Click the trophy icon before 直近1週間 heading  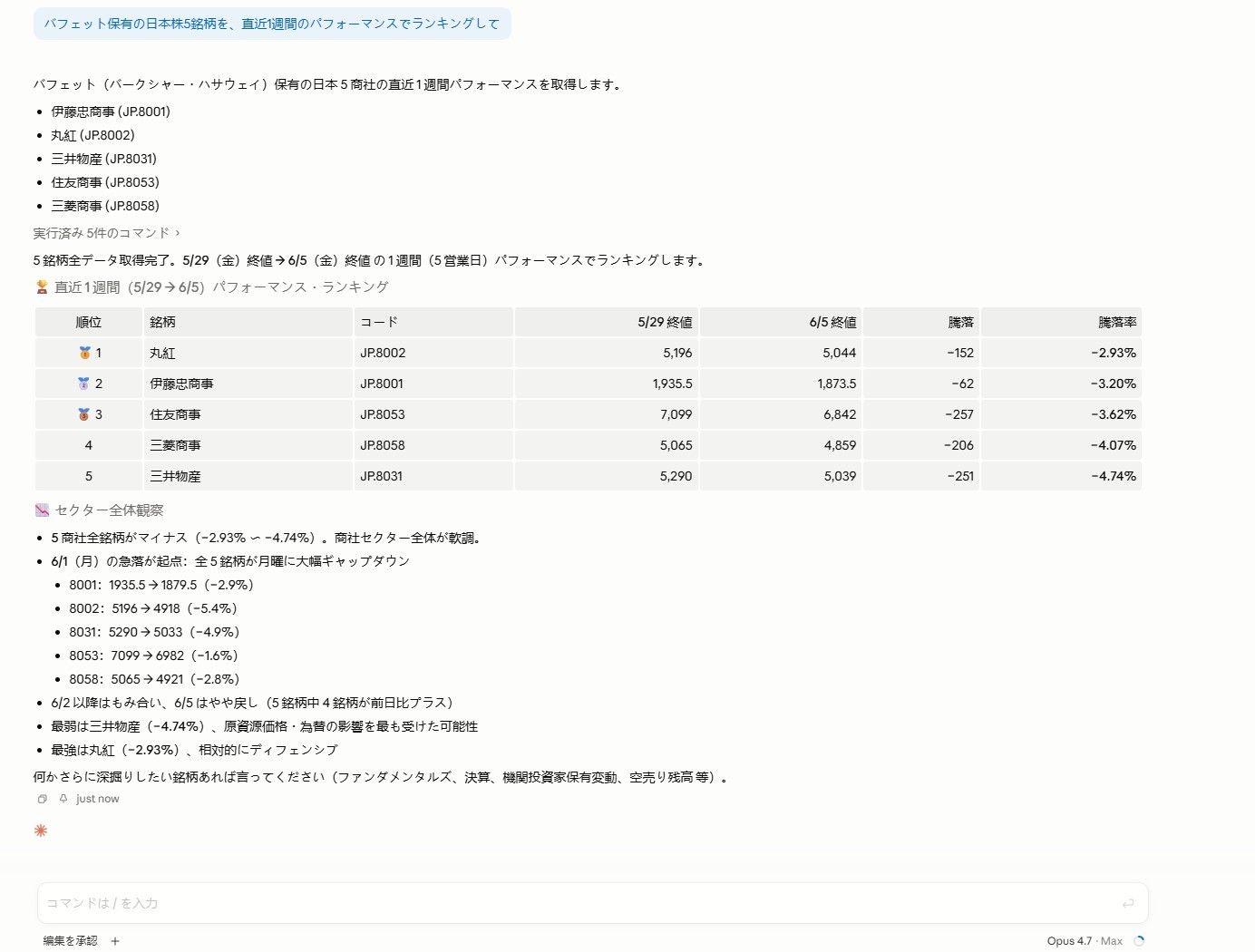pyautogui.click(x=42, y=287)
